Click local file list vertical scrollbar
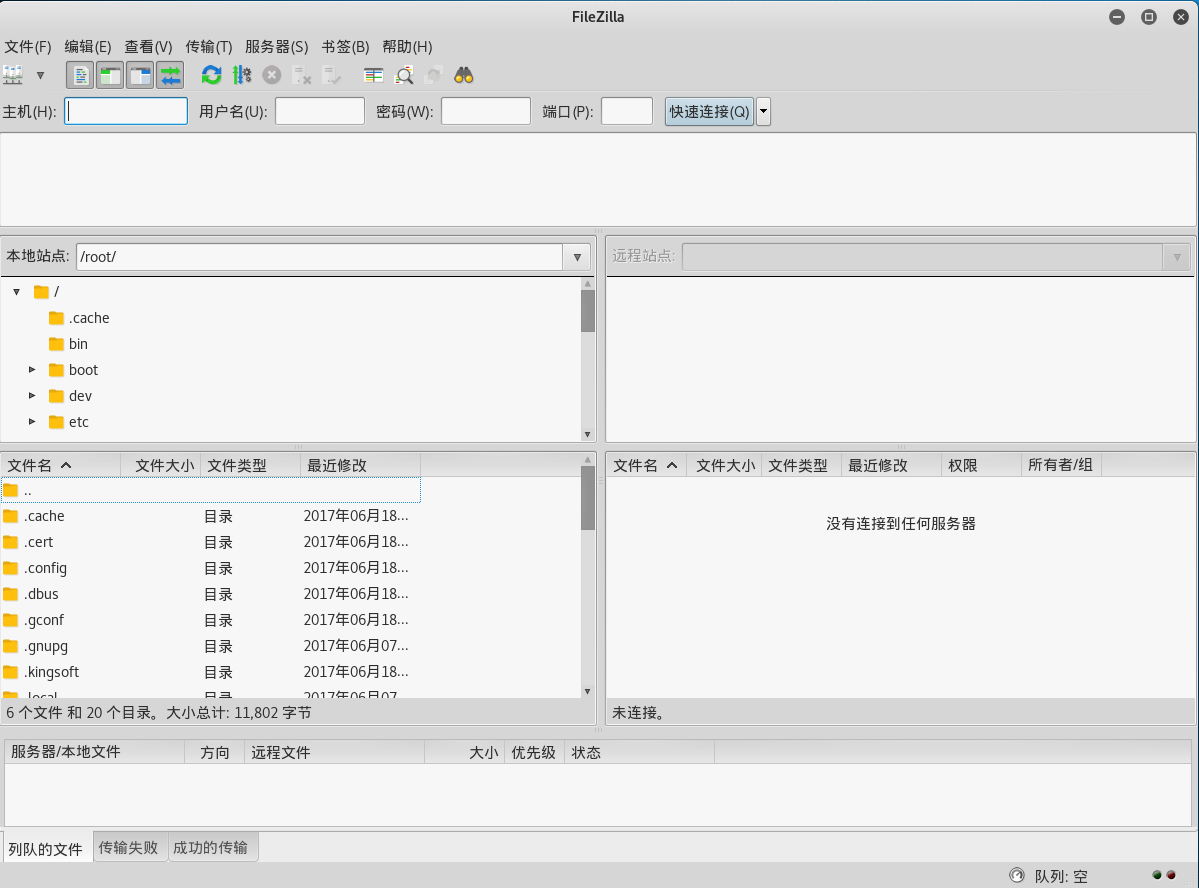 point(588,600)
